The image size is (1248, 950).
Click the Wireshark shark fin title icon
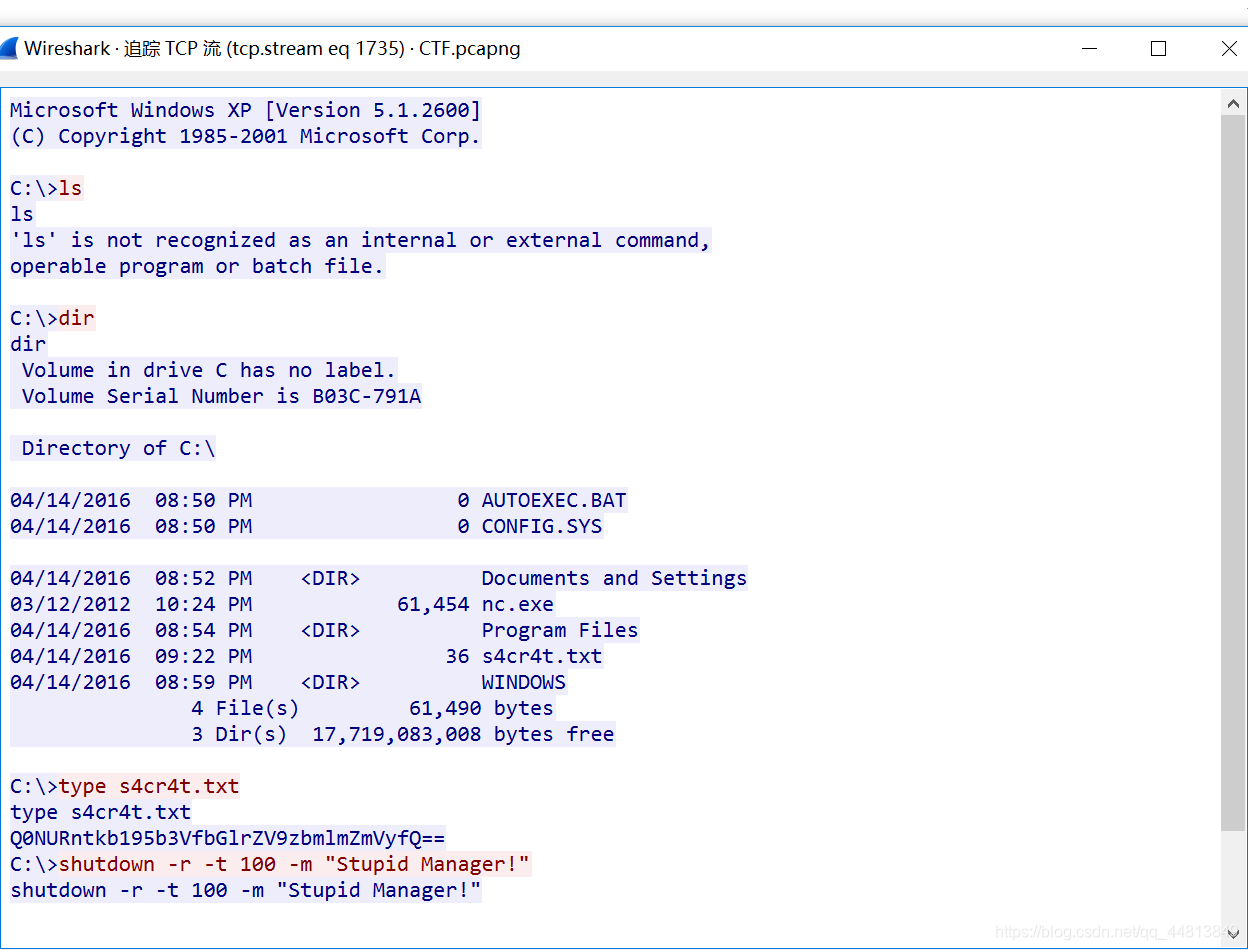(x=9, y=49)
